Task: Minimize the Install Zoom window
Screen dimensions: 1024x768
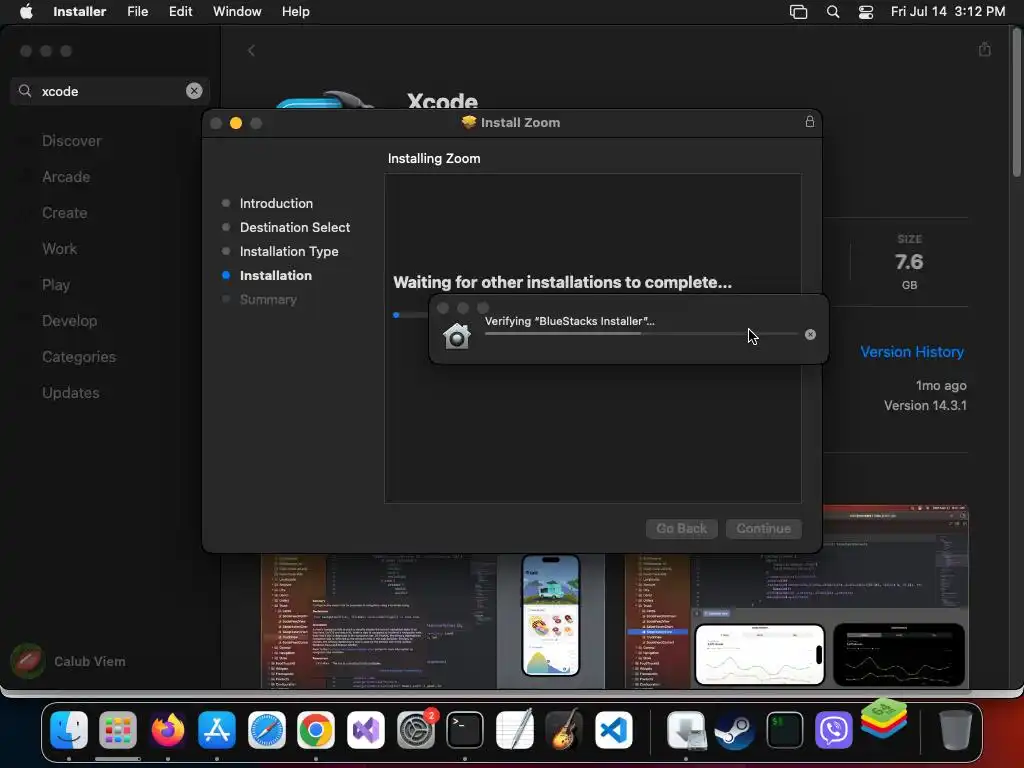Action: [236, 123]
